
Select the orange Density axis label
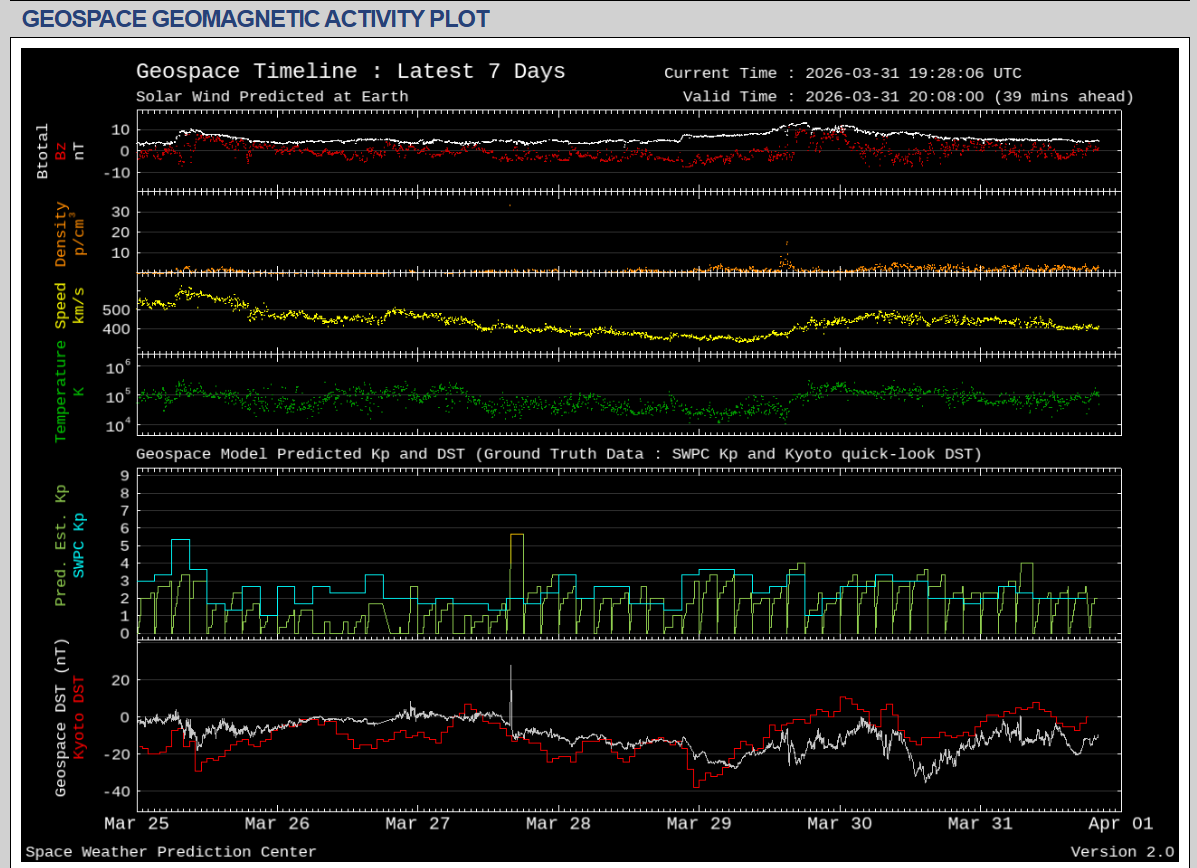[x=61, y=234]
